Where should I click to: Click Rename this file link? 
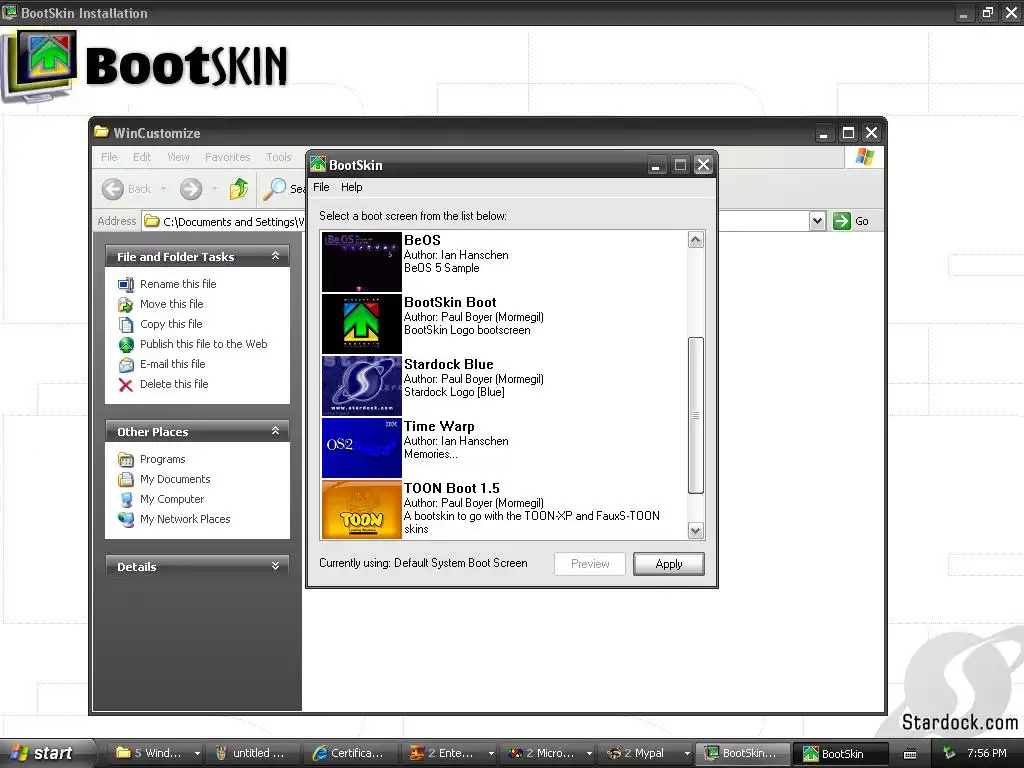(x=178, y=284)
